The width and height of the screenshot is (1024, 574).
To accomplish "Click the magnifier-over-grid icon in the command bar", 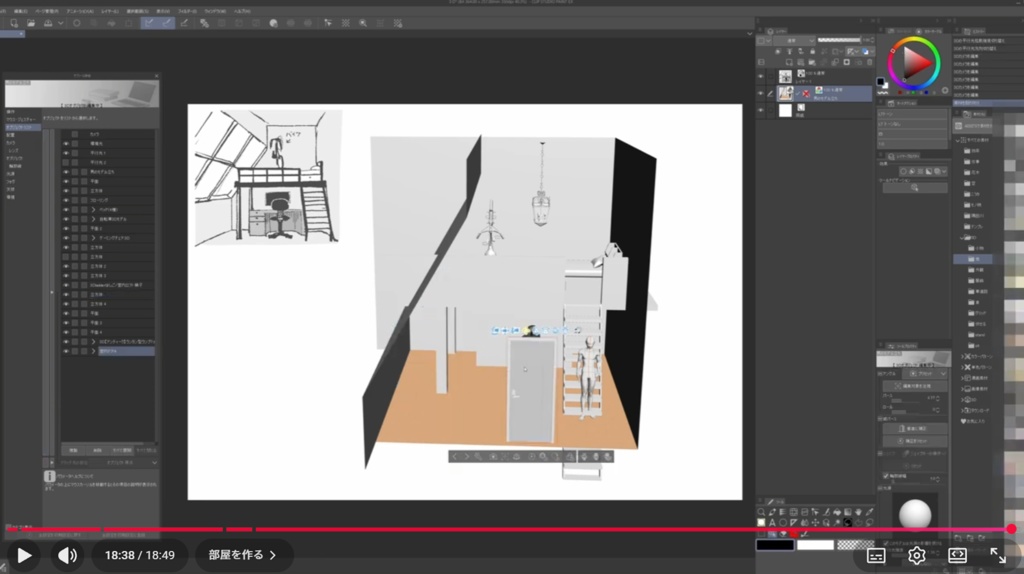I will (x=363, y=23).
